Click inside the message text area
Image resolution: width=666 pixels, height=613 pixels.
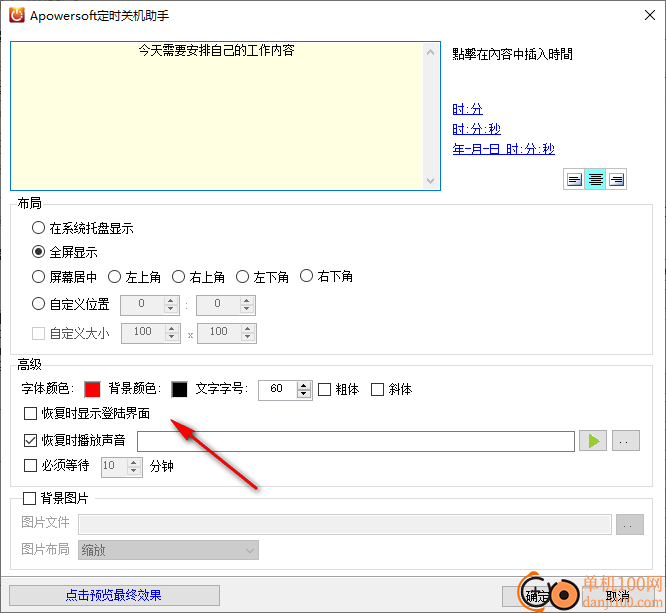pos(217,116)
